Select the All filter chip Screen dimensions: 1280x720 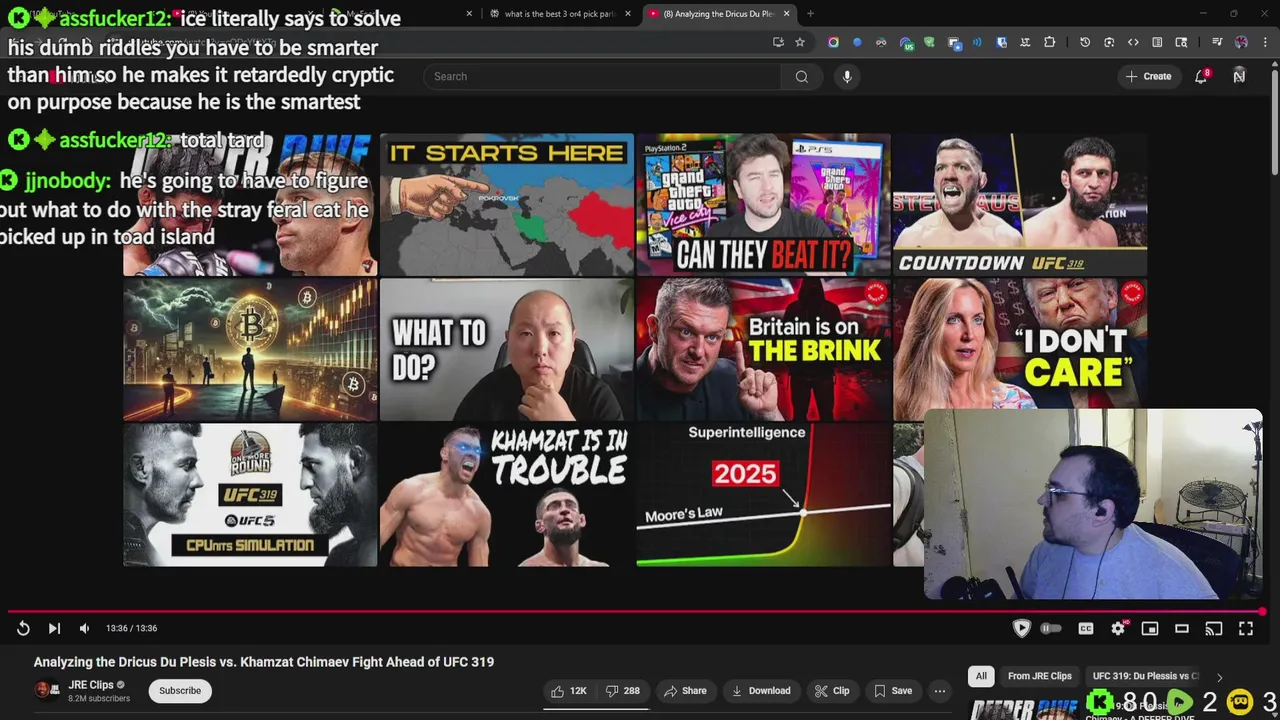[x=981, y=676]
